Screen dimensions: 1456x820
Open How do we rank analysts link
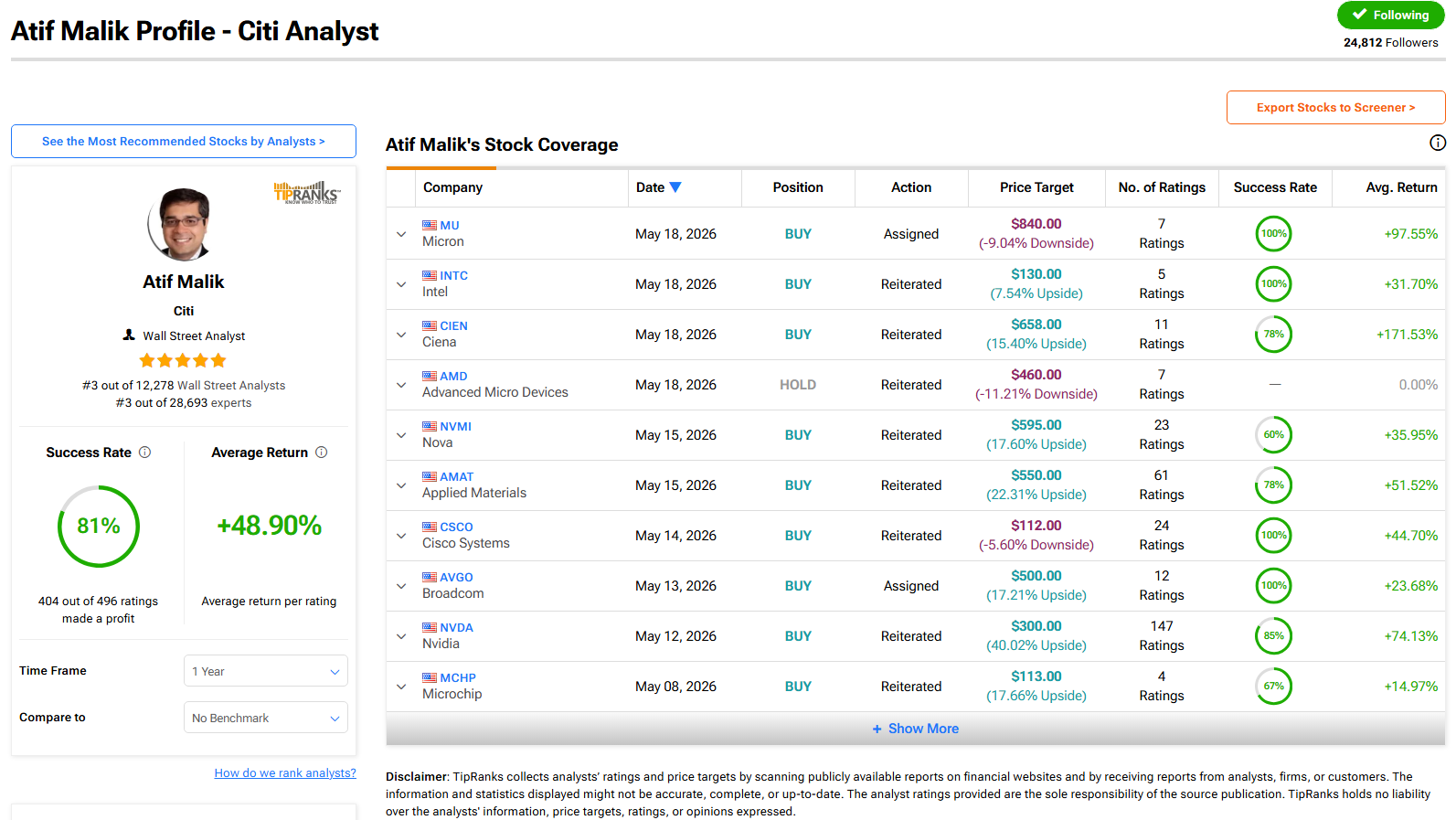point(285,772)
